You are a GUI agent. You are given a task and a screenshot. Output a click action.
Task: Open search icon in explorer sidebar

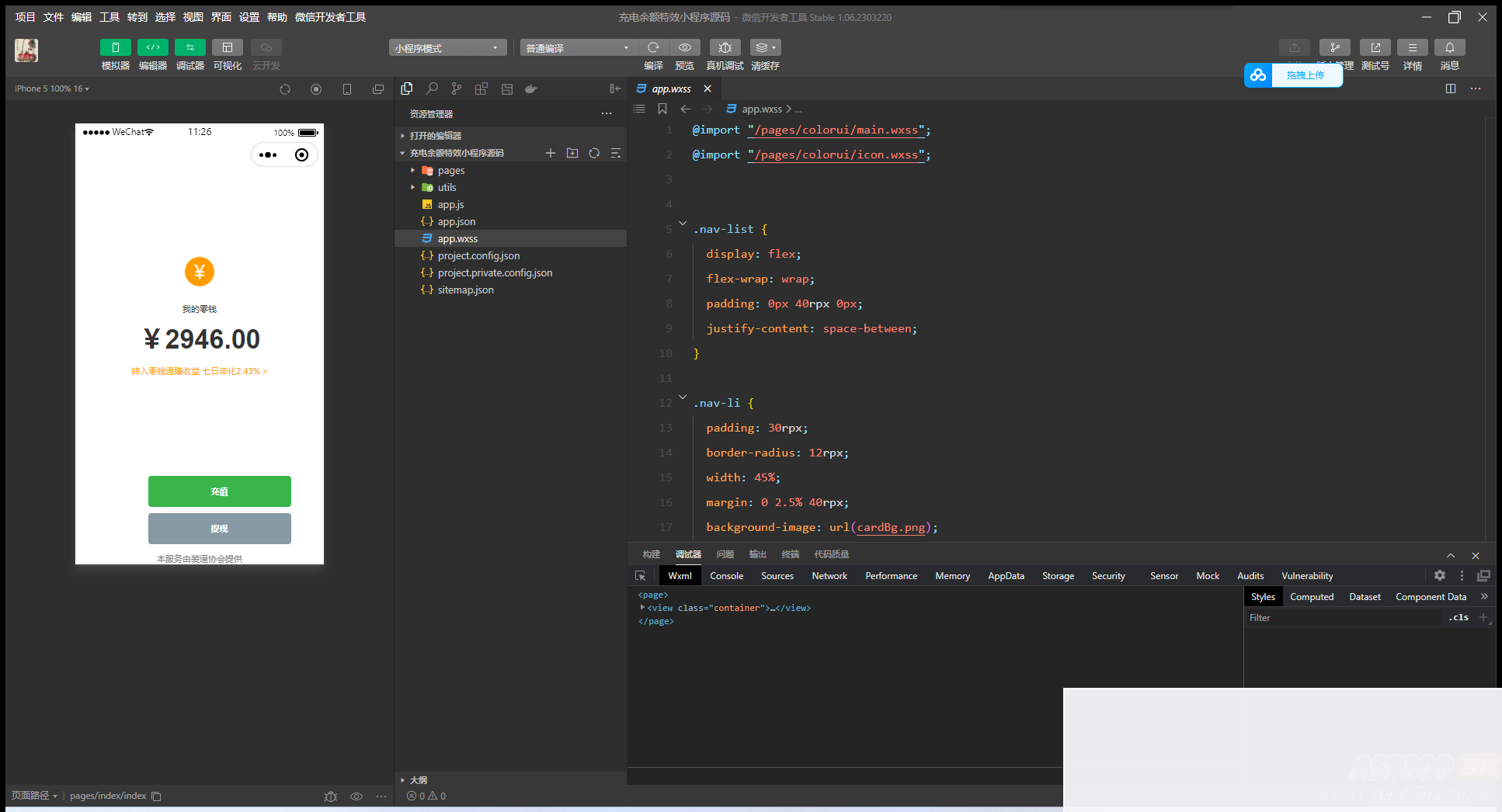(x=432, y=89)
